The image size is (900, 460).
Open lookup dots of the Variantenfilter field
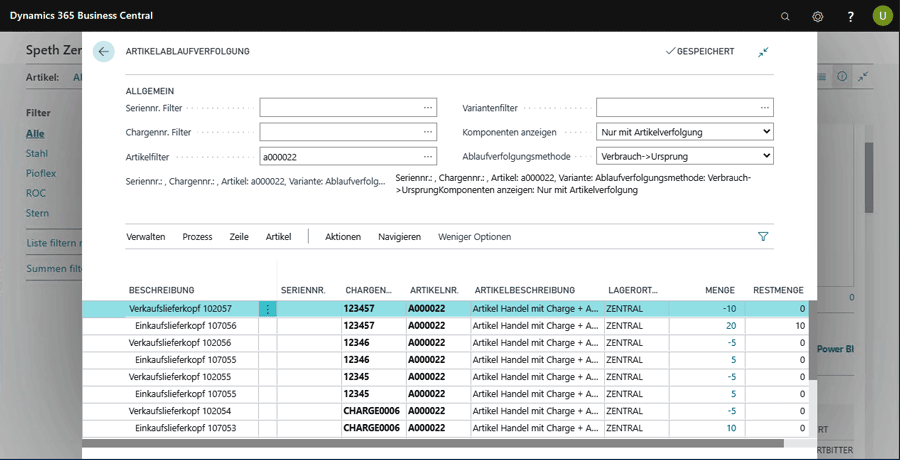tap(765, 107)
